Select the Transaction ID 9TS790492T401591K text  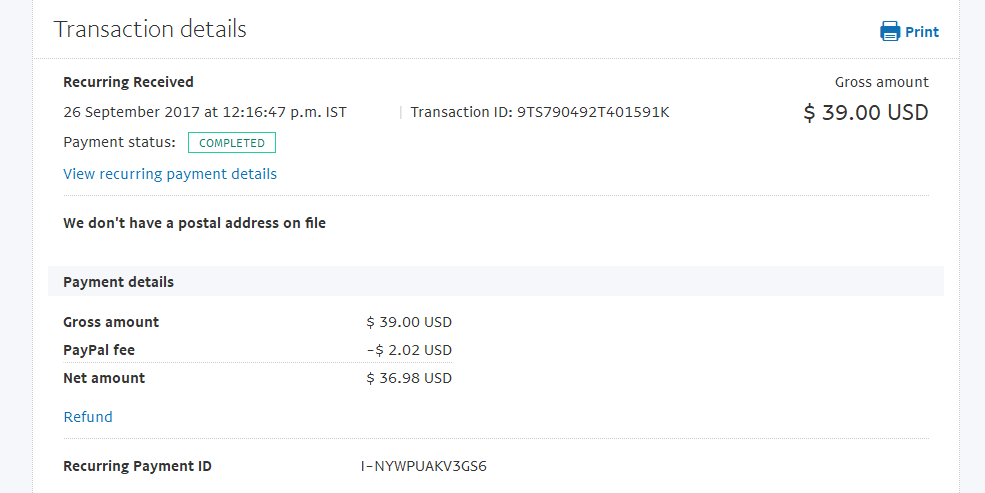540,112
